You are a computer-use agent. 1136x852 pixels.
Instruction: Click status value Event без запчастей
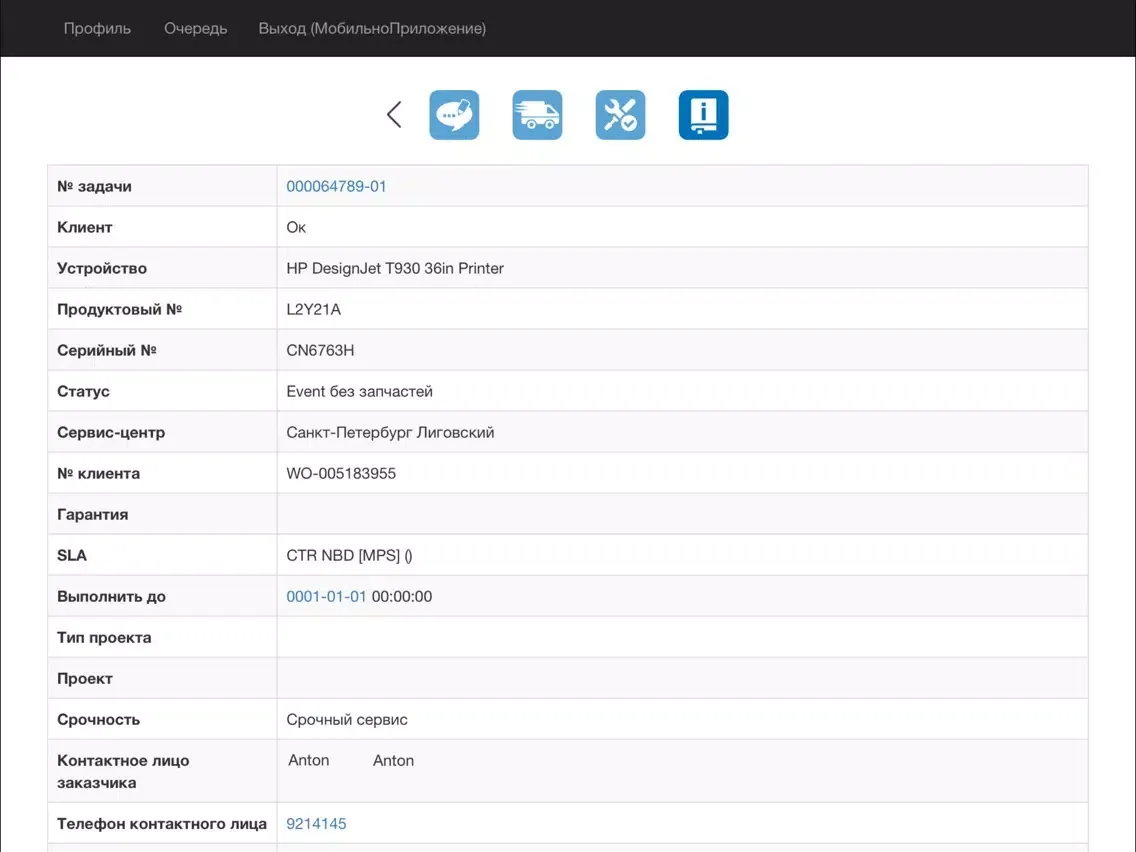pos(359,391)
